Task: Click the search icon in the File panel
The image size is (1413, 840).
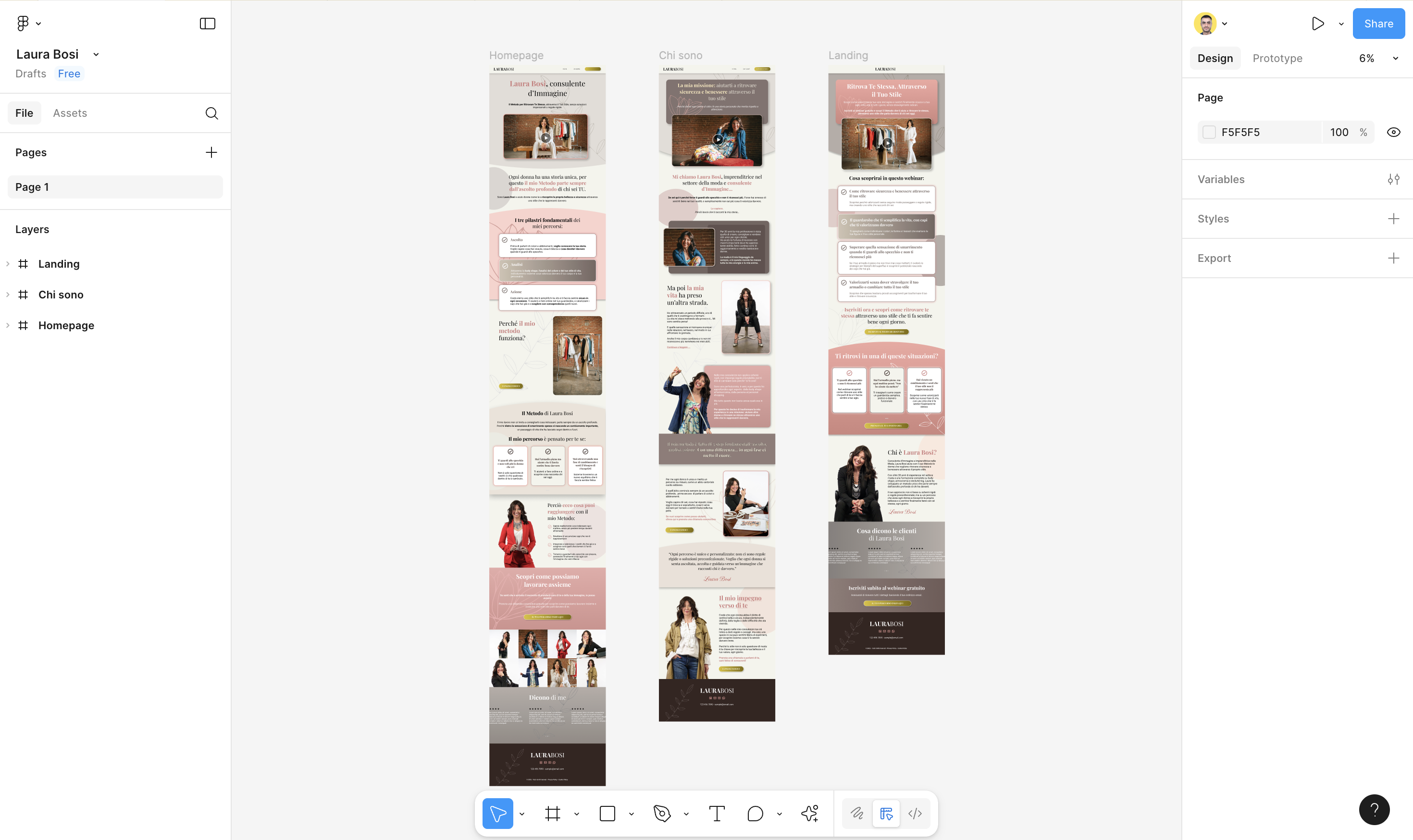Action: tap(211, 113)
